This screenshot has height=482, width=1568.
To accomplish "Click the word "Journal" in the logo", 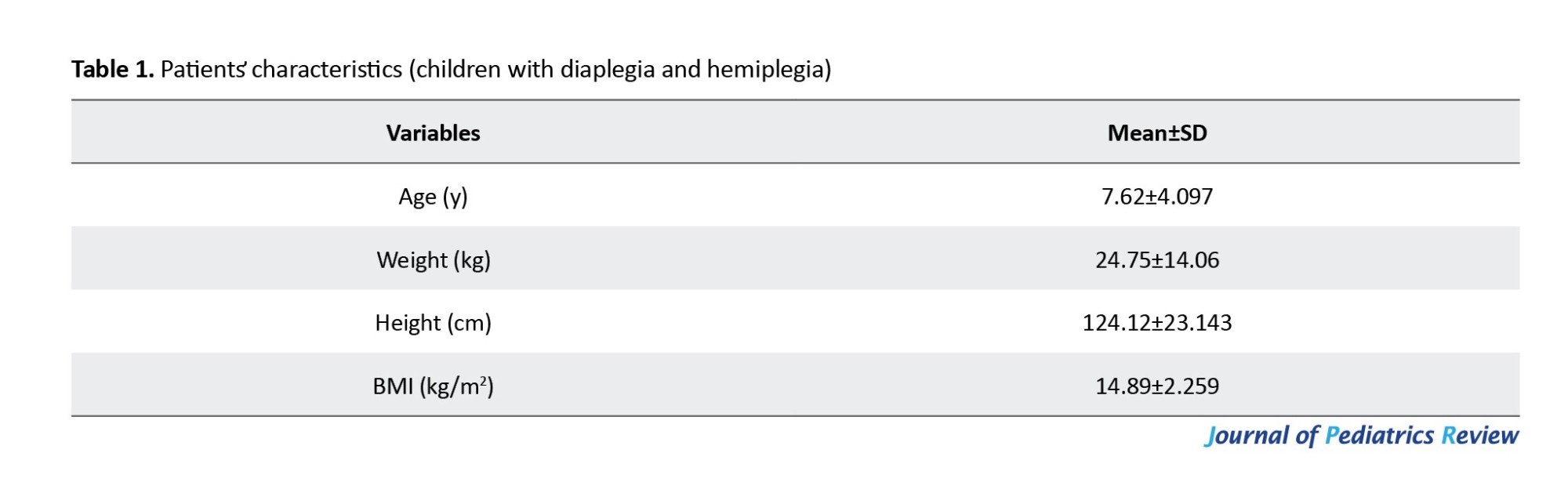I will pyautogui.click(x=1246, y=436).
